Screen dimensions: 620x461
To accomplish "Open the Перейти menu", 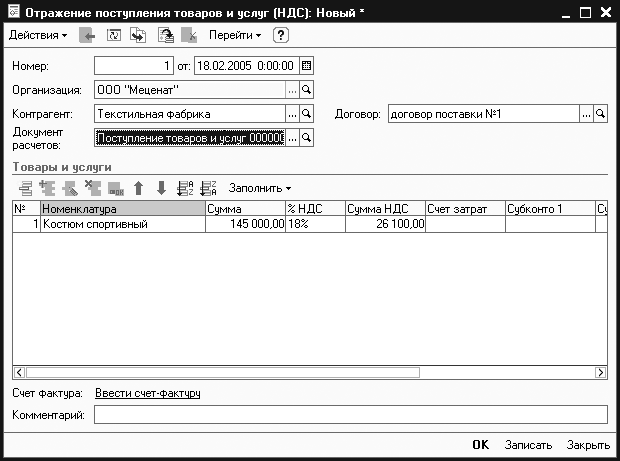I will point(235,35).
